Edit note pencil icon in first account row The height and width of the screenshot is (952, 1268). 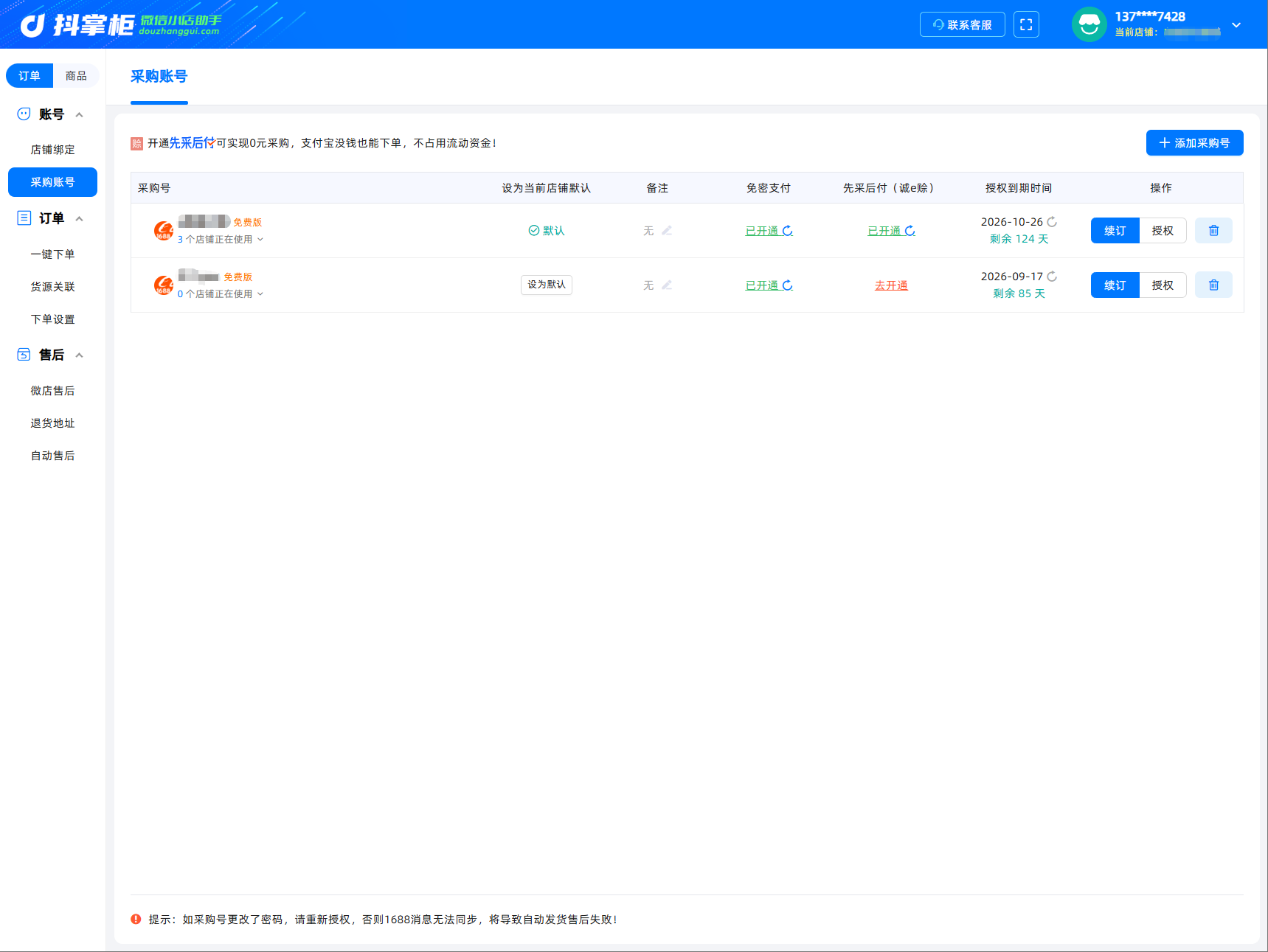pyautogui.click(x=667, y=231)
